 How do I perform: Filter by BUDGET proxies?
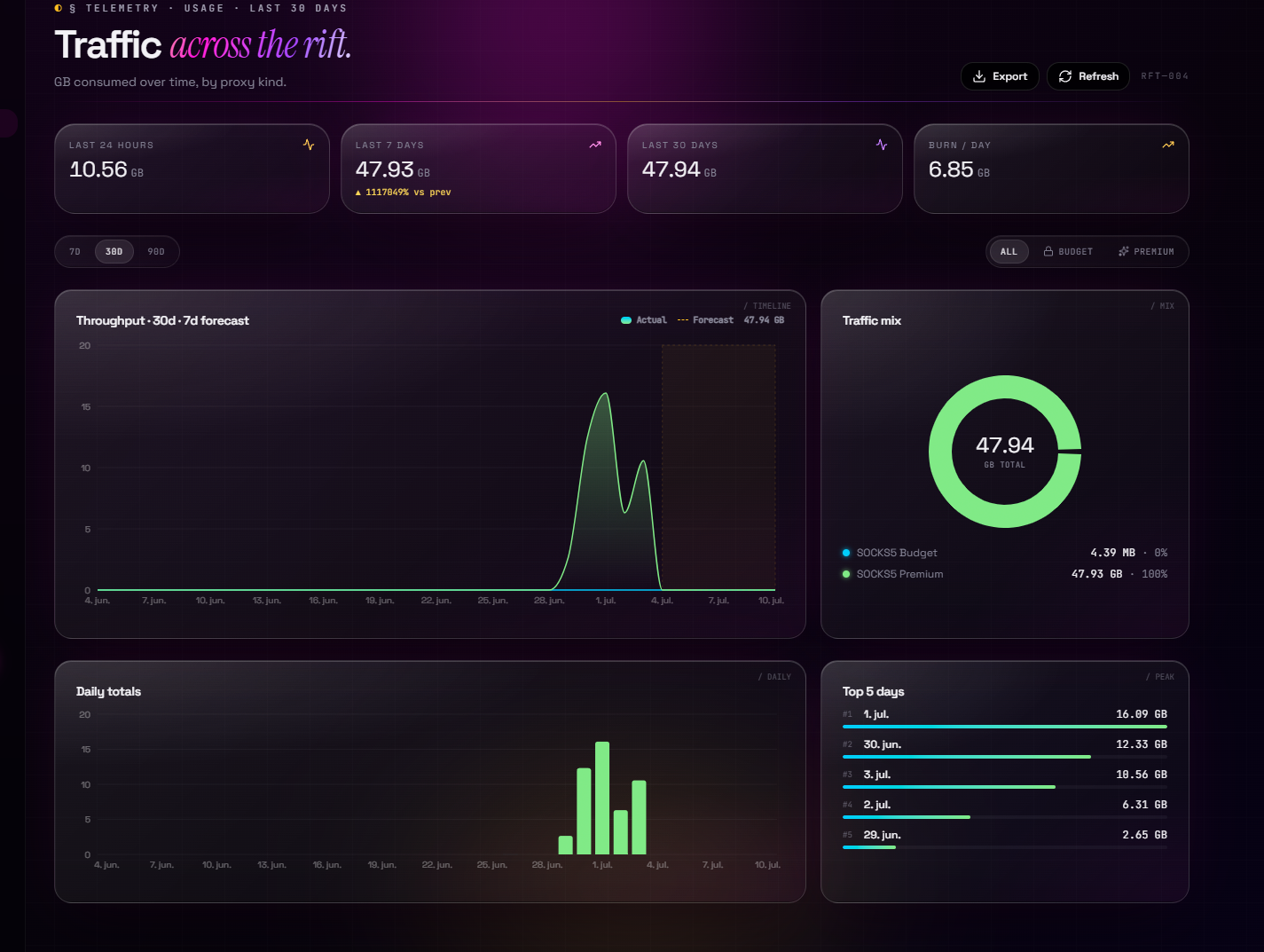pyautogui.click(x=1068, y=252)
